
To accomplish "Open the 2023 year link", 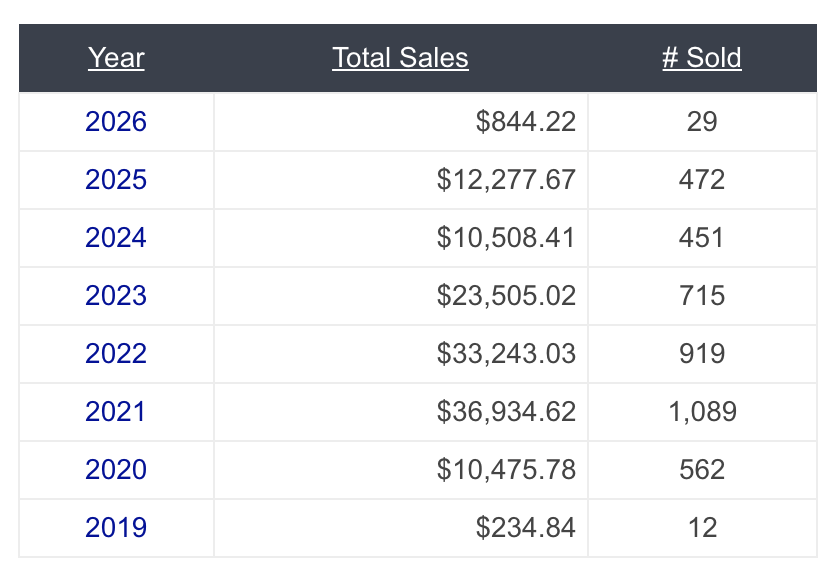I will coord(116,296).
